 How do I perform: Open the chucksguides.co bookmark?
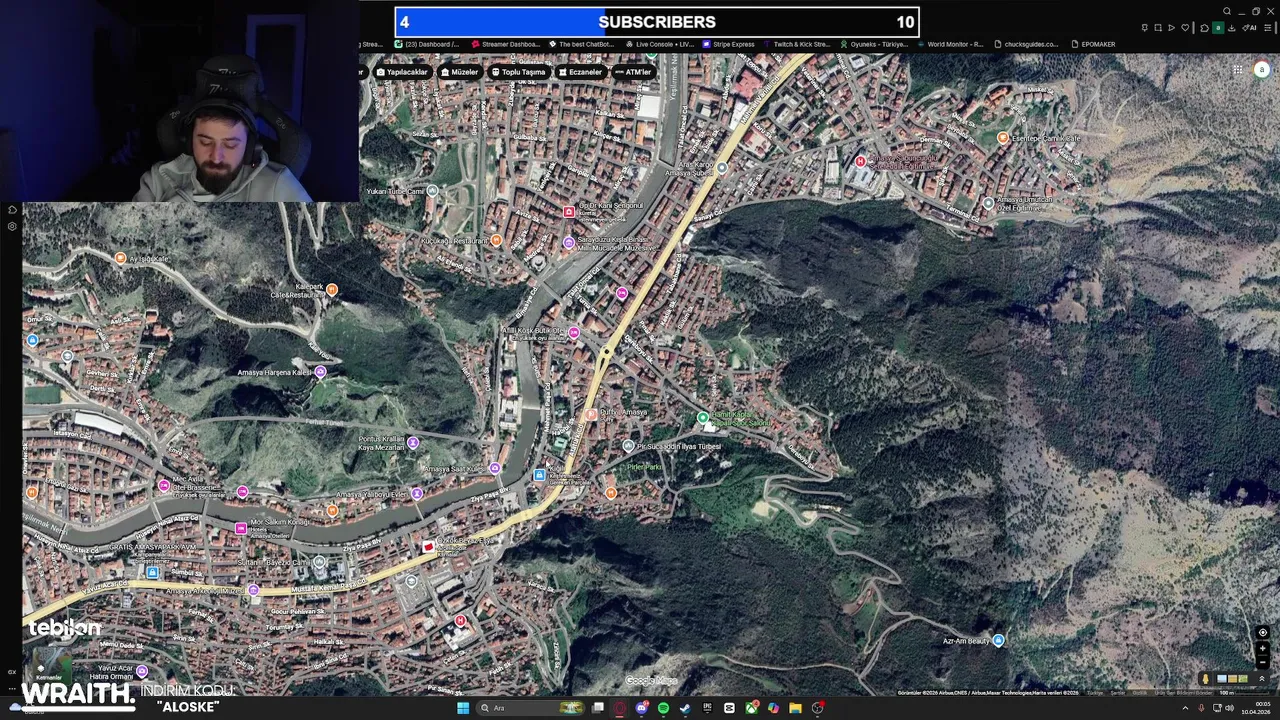[x=1026, y=44]
